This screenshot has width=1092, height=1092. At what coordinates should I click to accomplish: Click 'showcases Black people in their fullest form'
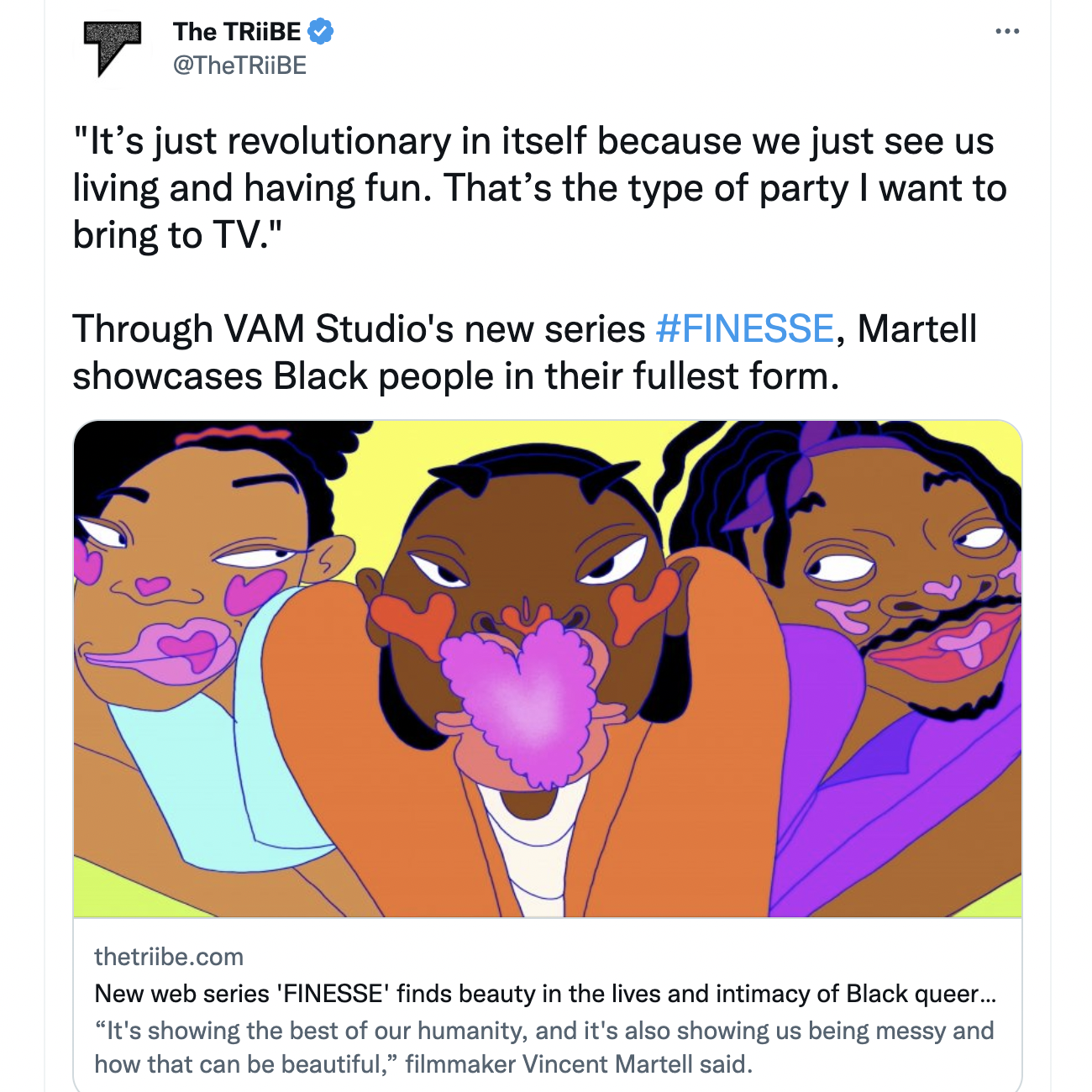[x=456, y=376]
